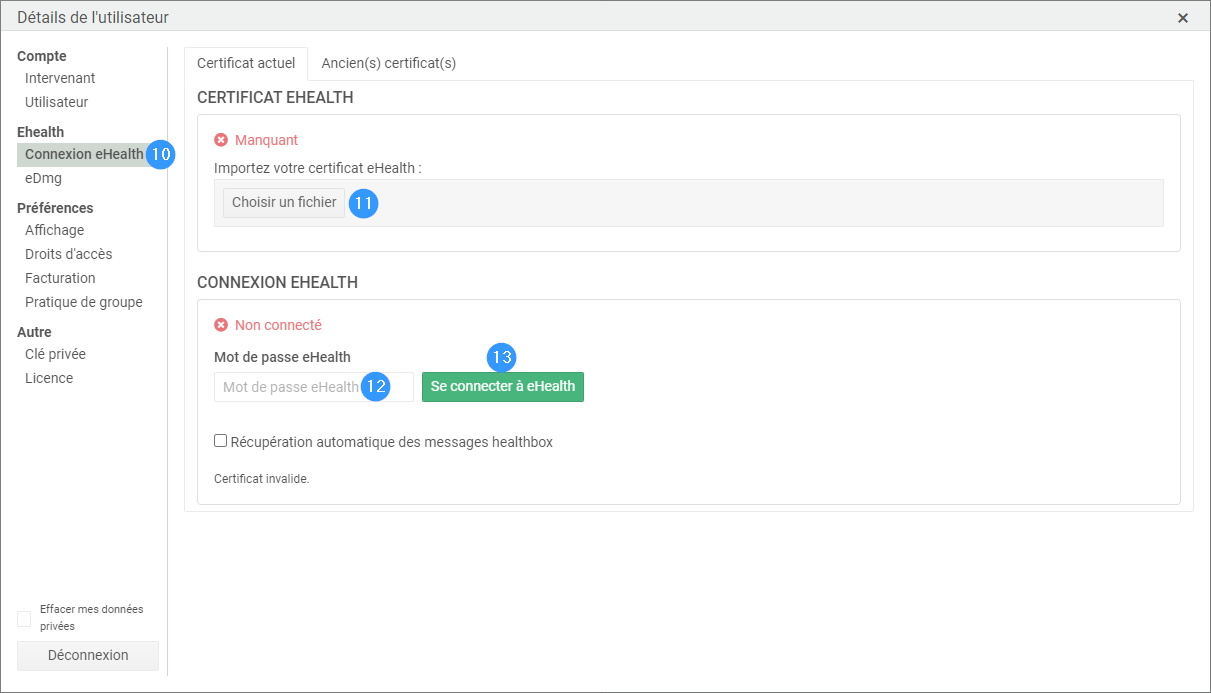
Task: Open the Ancien(s) certificat(s) tab
Action: pos(389,63)
